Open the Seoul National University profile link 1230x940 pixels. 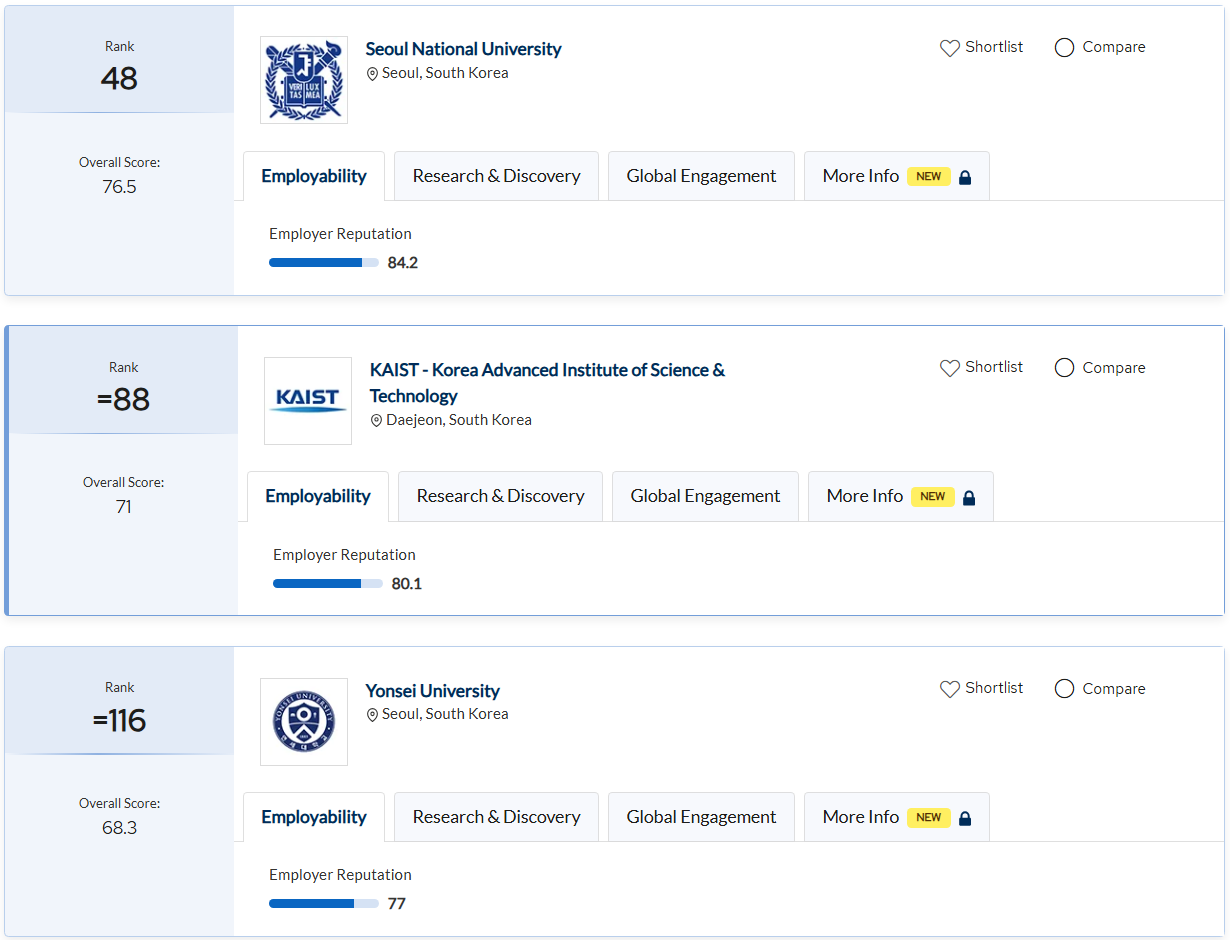pyautogui.click(x=463, y=49)
